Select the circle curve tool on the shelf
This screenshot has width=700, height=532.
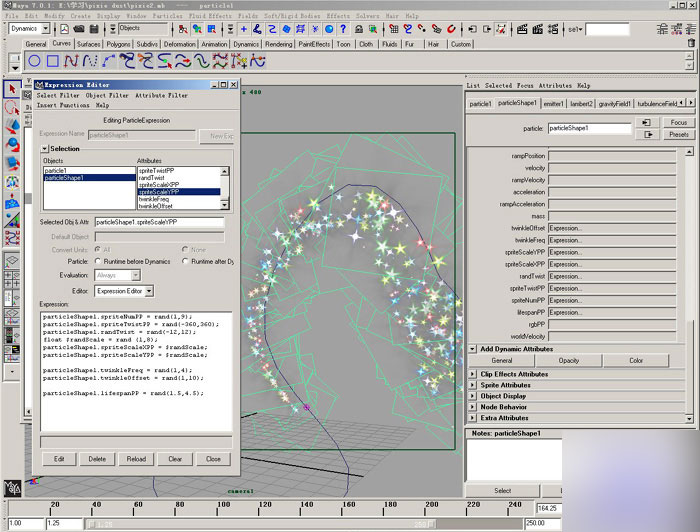(x=34, y=62)
